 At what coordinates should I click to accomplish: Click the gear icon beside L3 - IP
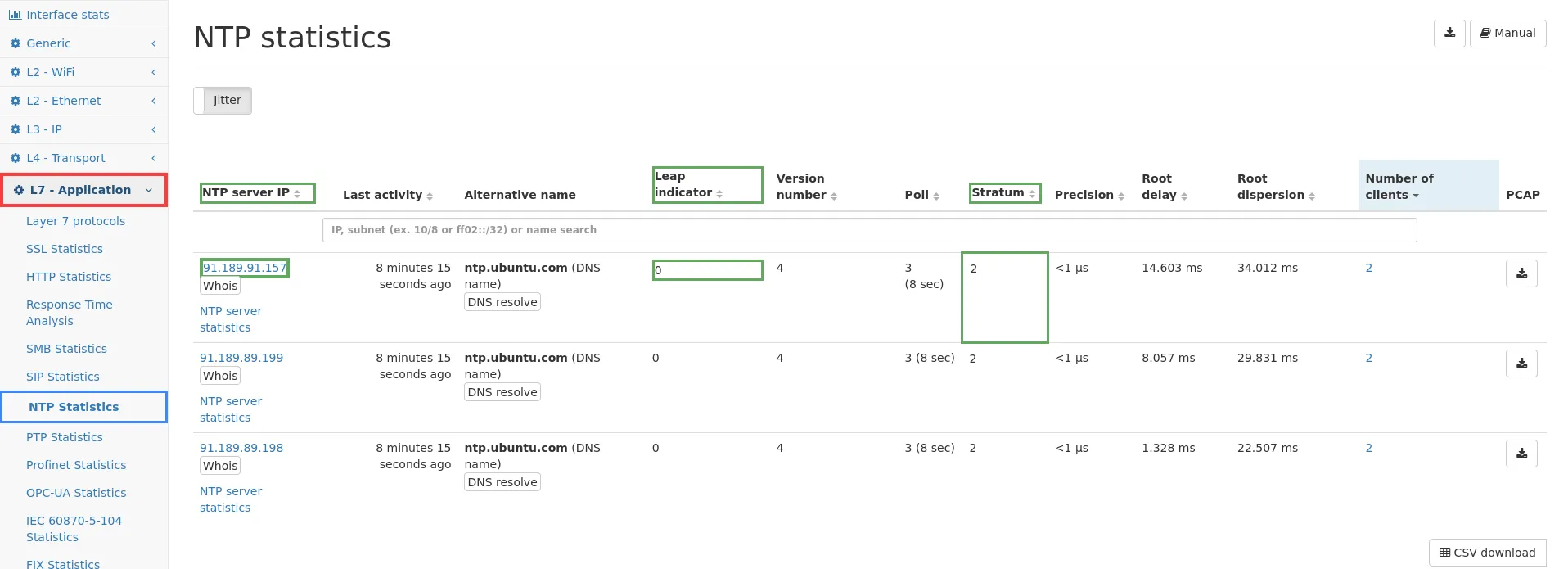[x=15, y=129]
